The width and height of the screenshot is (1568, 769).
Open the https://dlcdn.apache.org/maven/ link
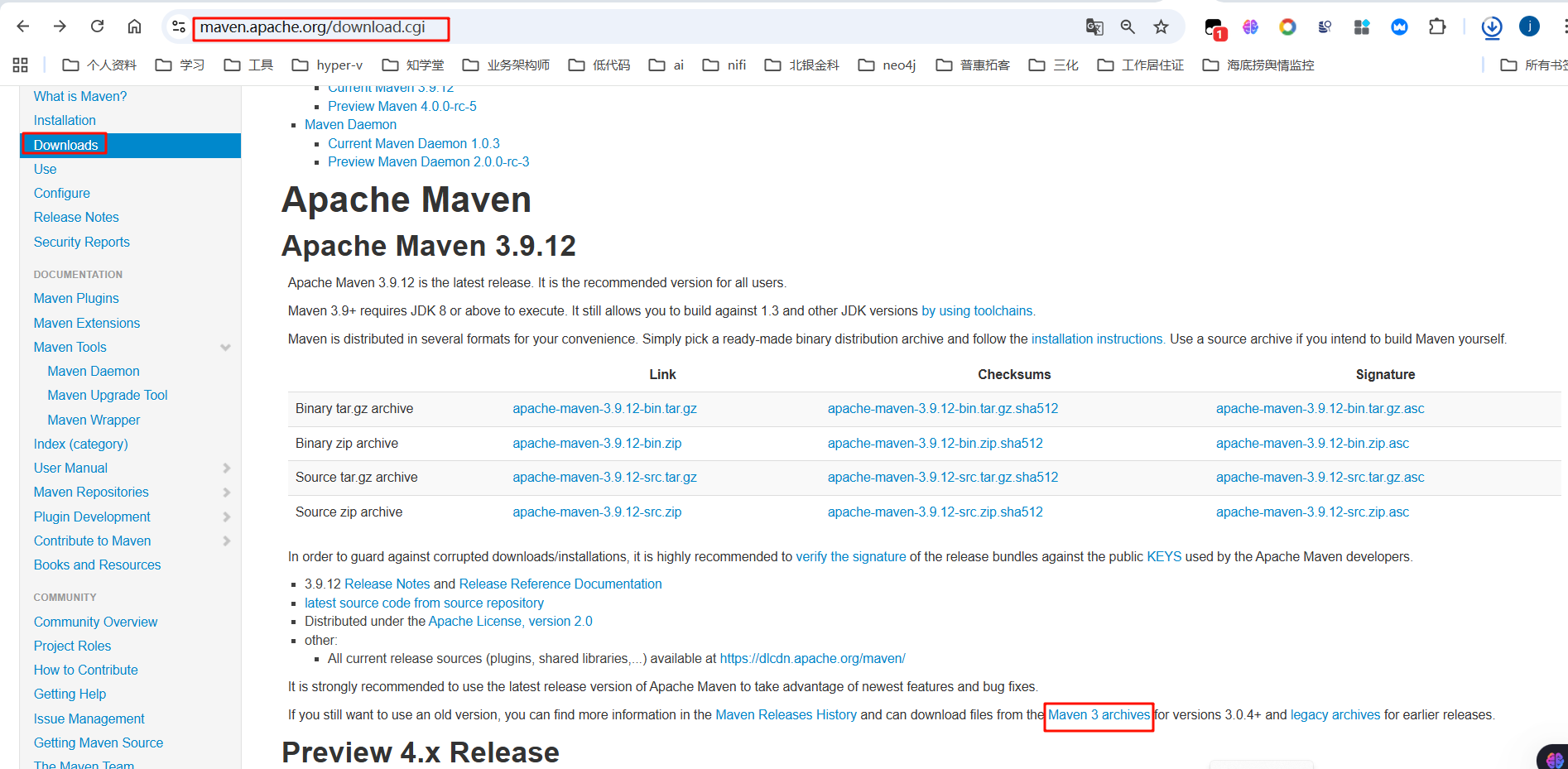point(812,658)
